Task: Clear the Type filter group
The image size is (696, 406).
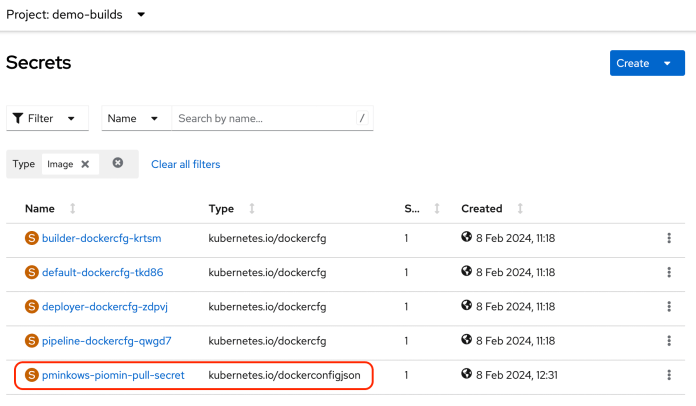Action: click(x=118, y=163)
